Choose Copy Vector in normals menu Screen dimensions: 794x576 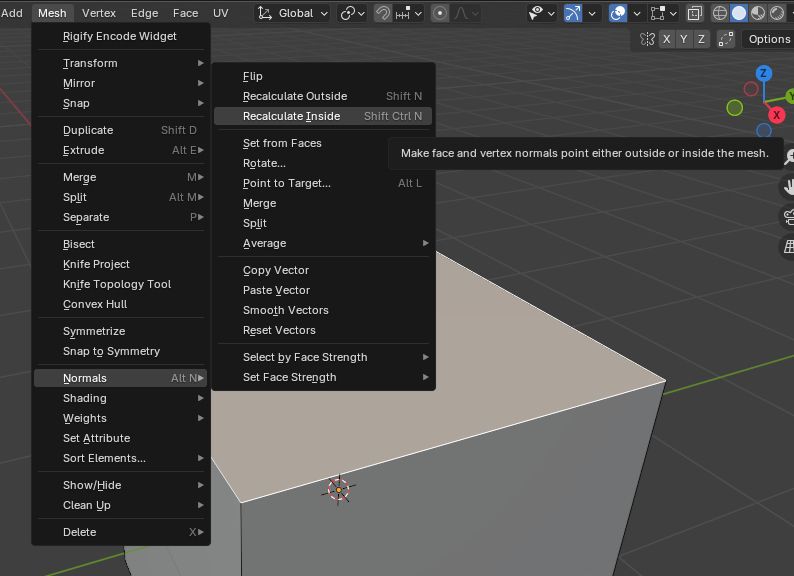(x=323, y=271)
